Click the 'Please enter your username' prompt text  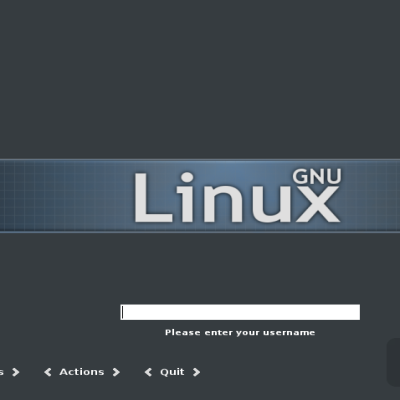240,333
